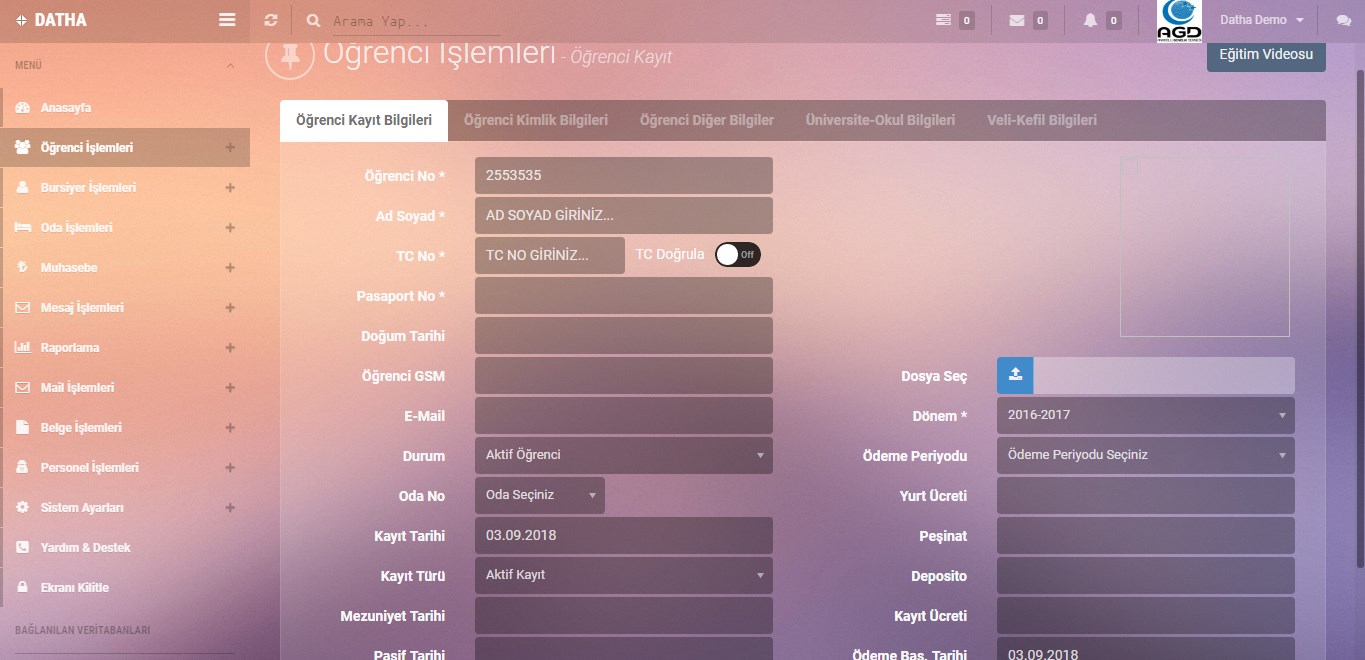
Task: Click the Eğitim Videosu button
Action: (x=1265, y=55)
